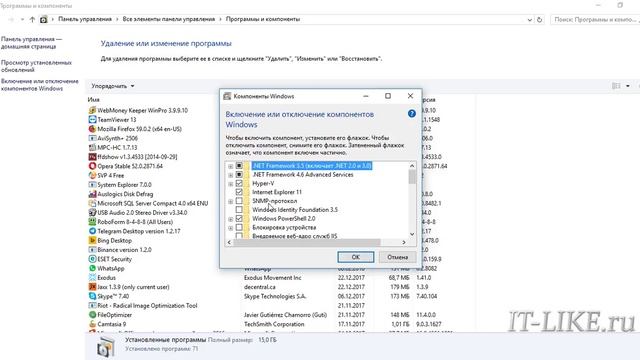Viewport: 640px width, 360px height.
Task: Enable the SNMP-протокол checkbox
Action: [x=239, y=201]
